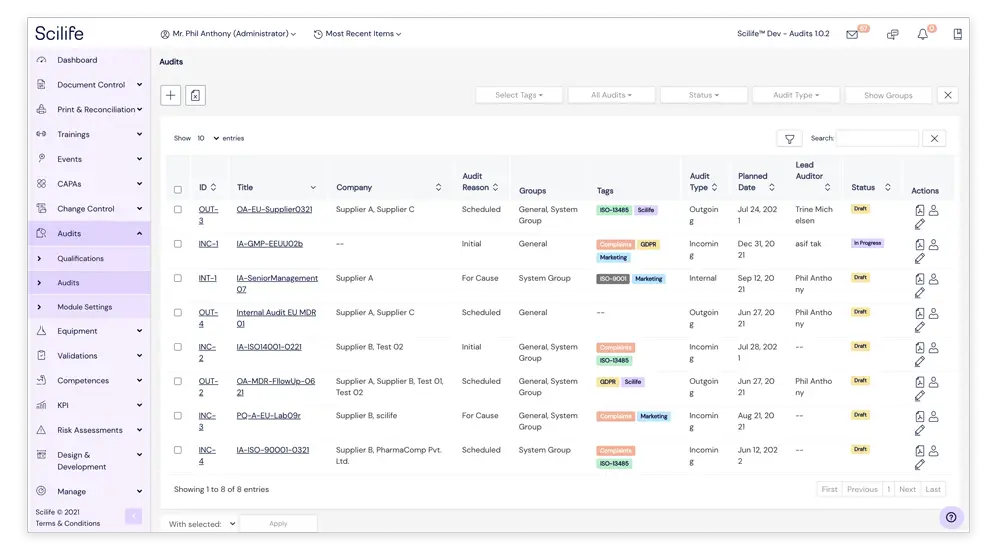Screen dimensions: 1000x560
Task: Open the OA-EU-Supplier0321 audit link
Action: [x=274, y=209]
